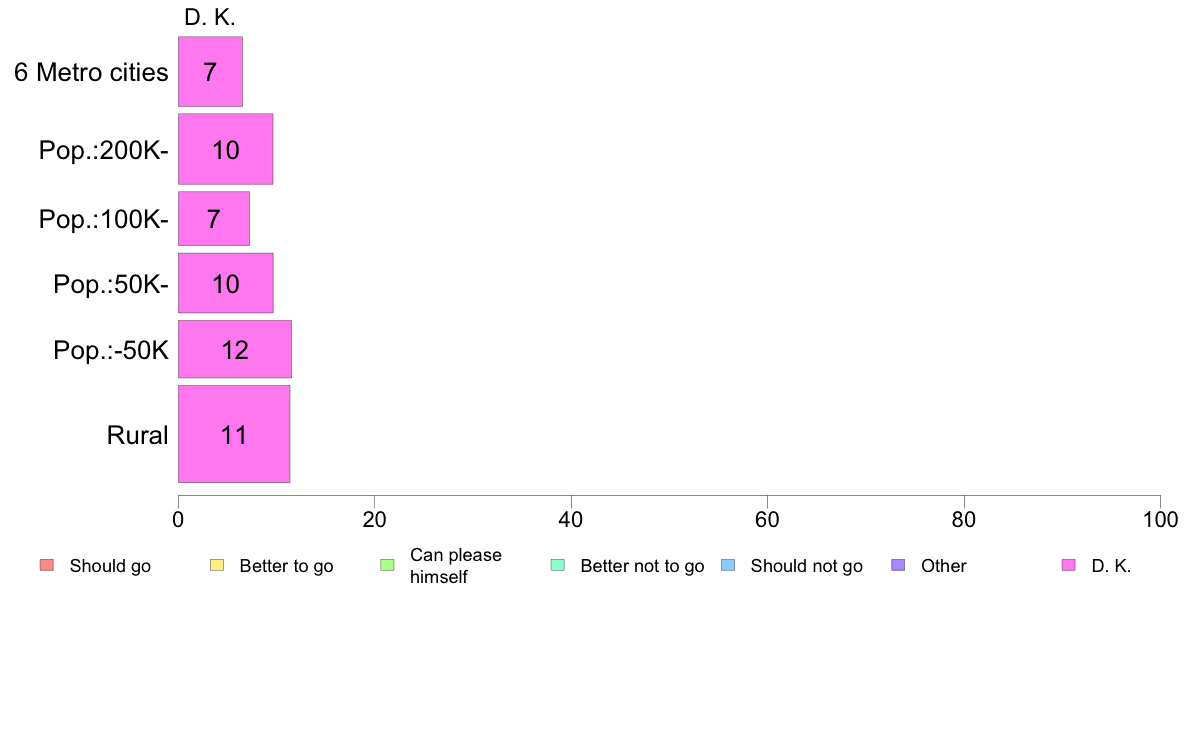Screen dimensions: 1188x736
Task: Click the teal Better not to go swatch
Action: point(558,565)
